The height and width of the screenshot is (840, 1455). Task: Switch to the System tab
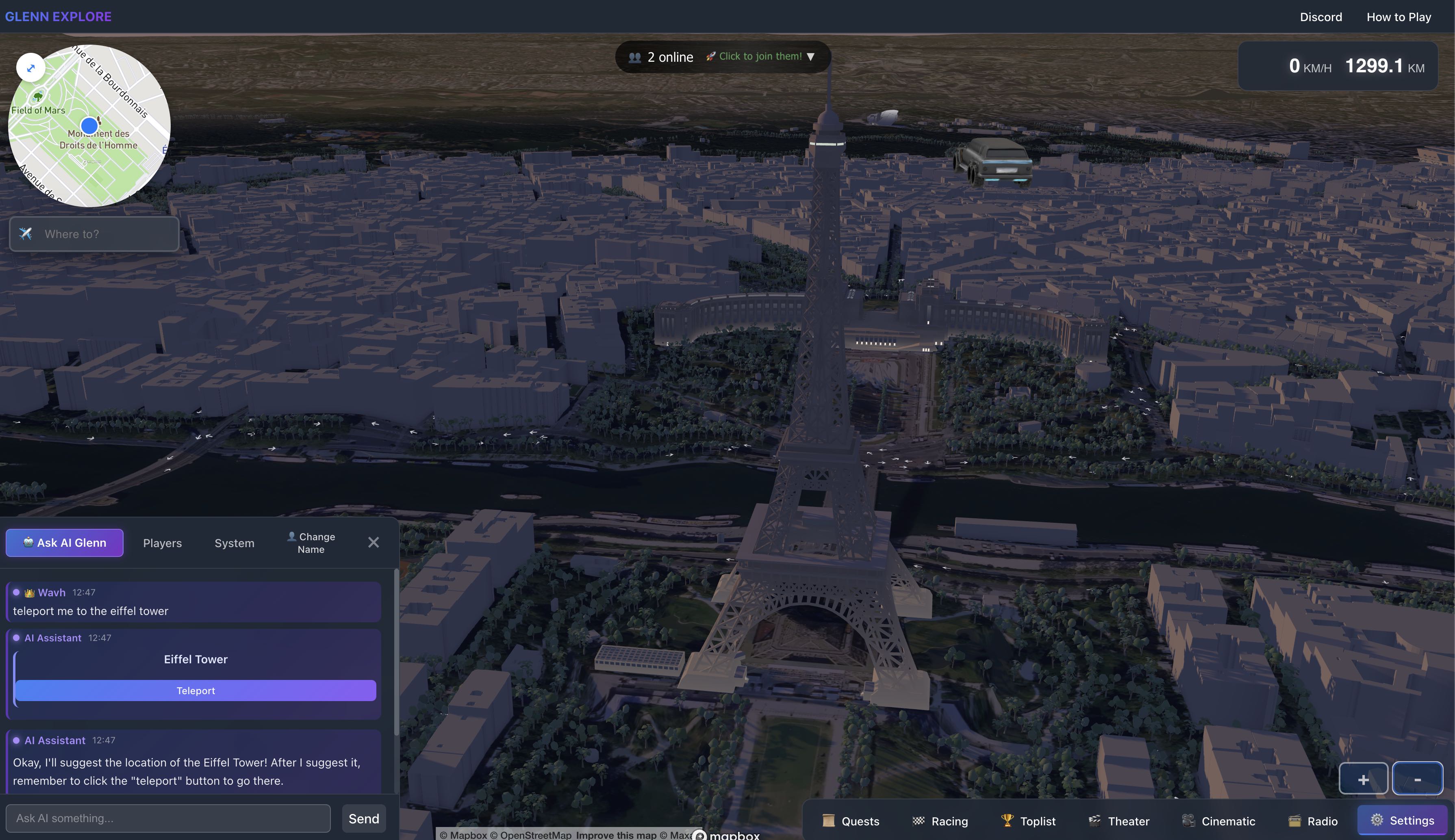coord(235,543)
